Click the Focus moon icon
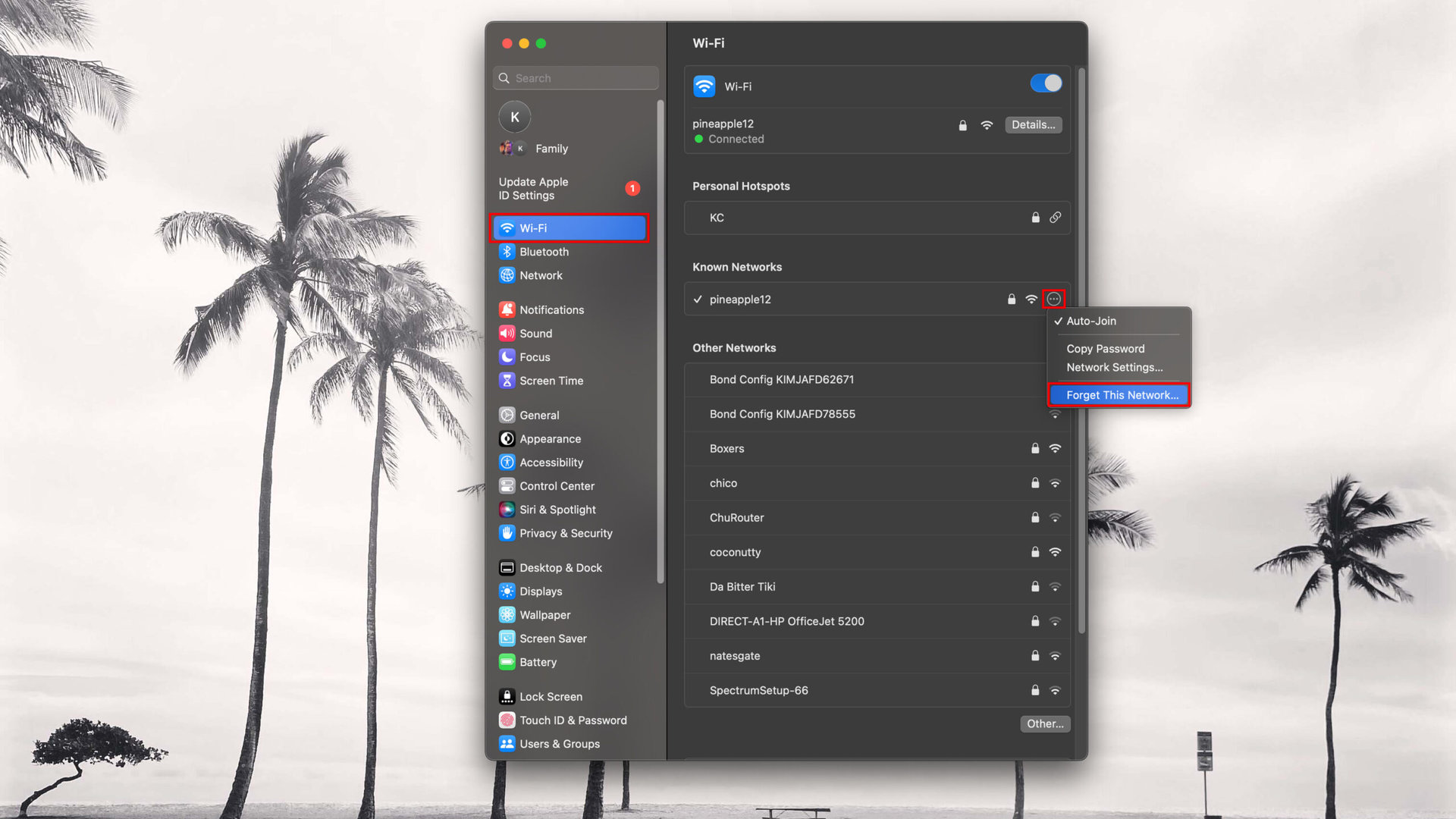 [x=507, y=356]
